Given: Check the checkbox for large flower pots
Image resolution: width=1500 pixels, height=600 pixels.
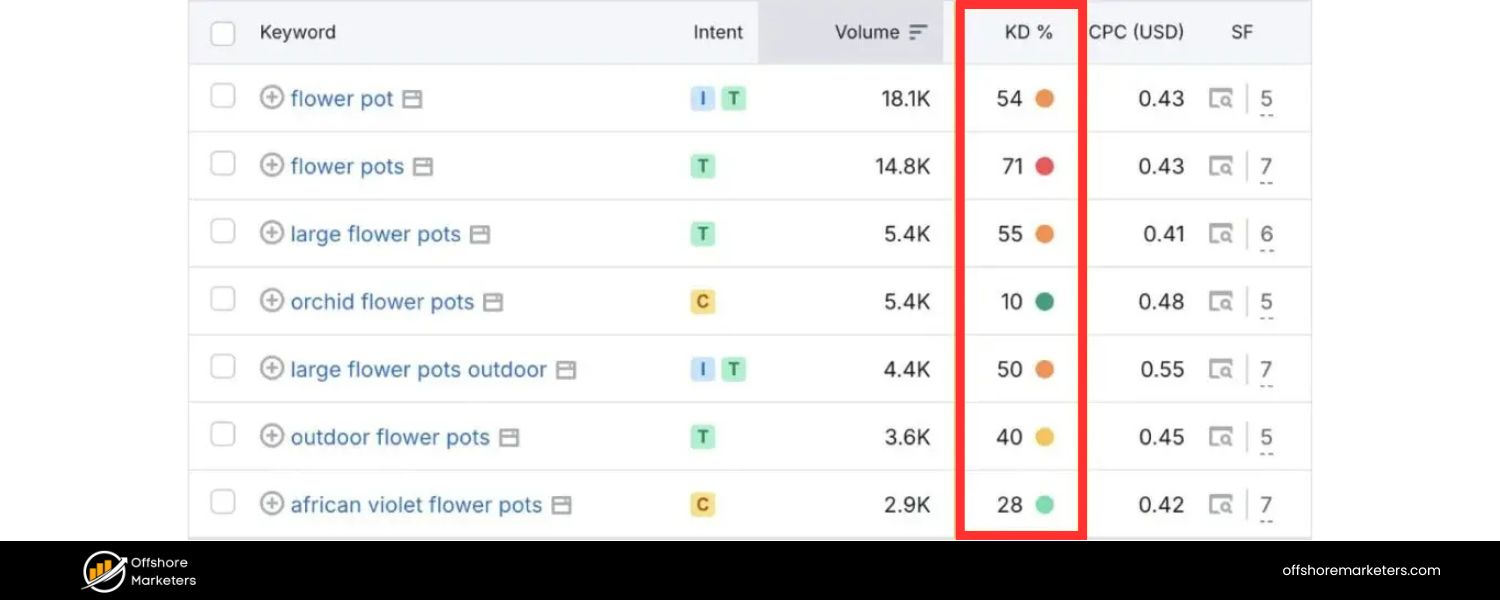Looking at the screenshot, I should pos(222,231).
